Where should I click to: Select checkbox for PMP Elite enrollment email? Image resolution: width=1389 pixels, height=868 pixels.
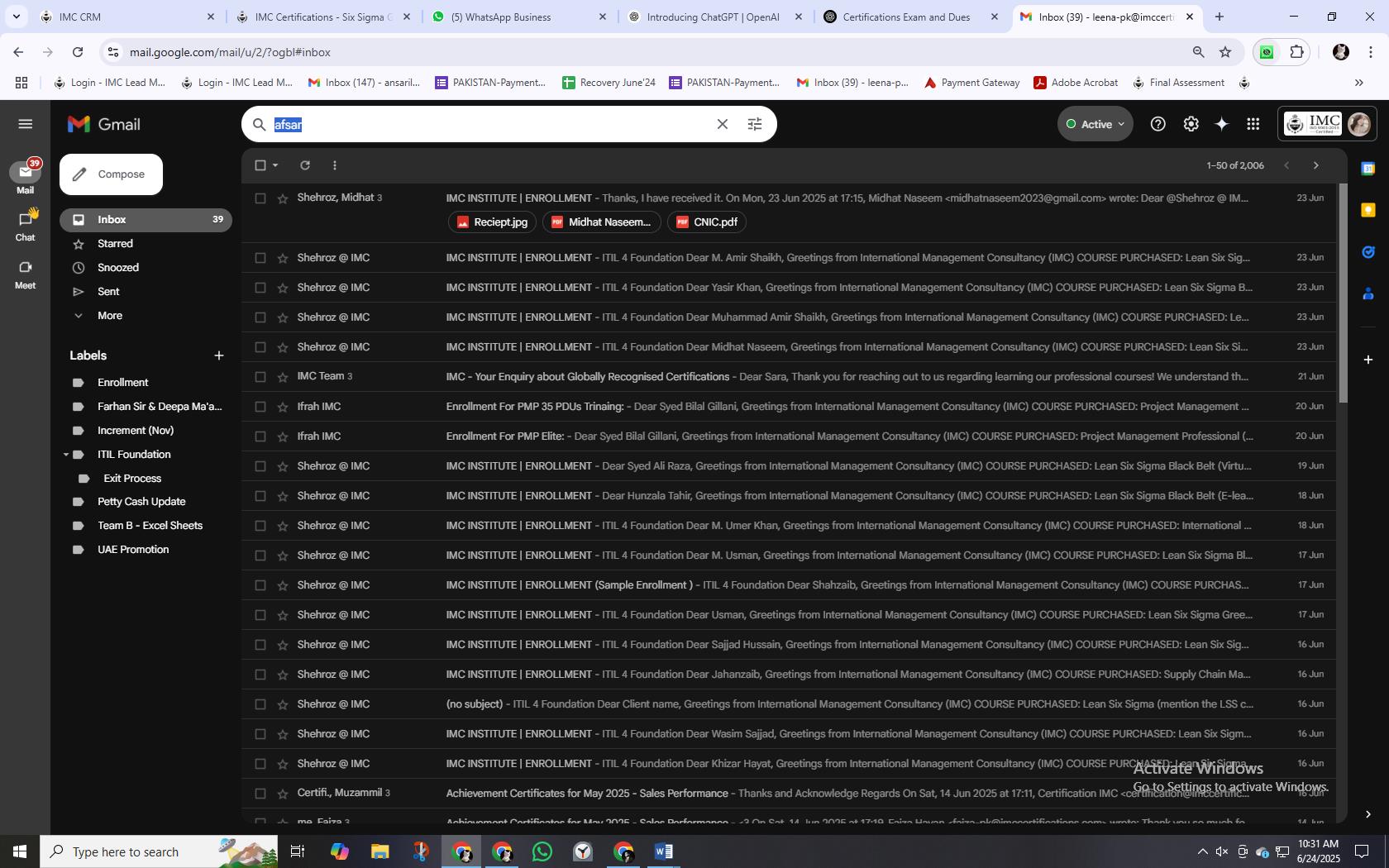pyautogui.click(x=260, y=436)
